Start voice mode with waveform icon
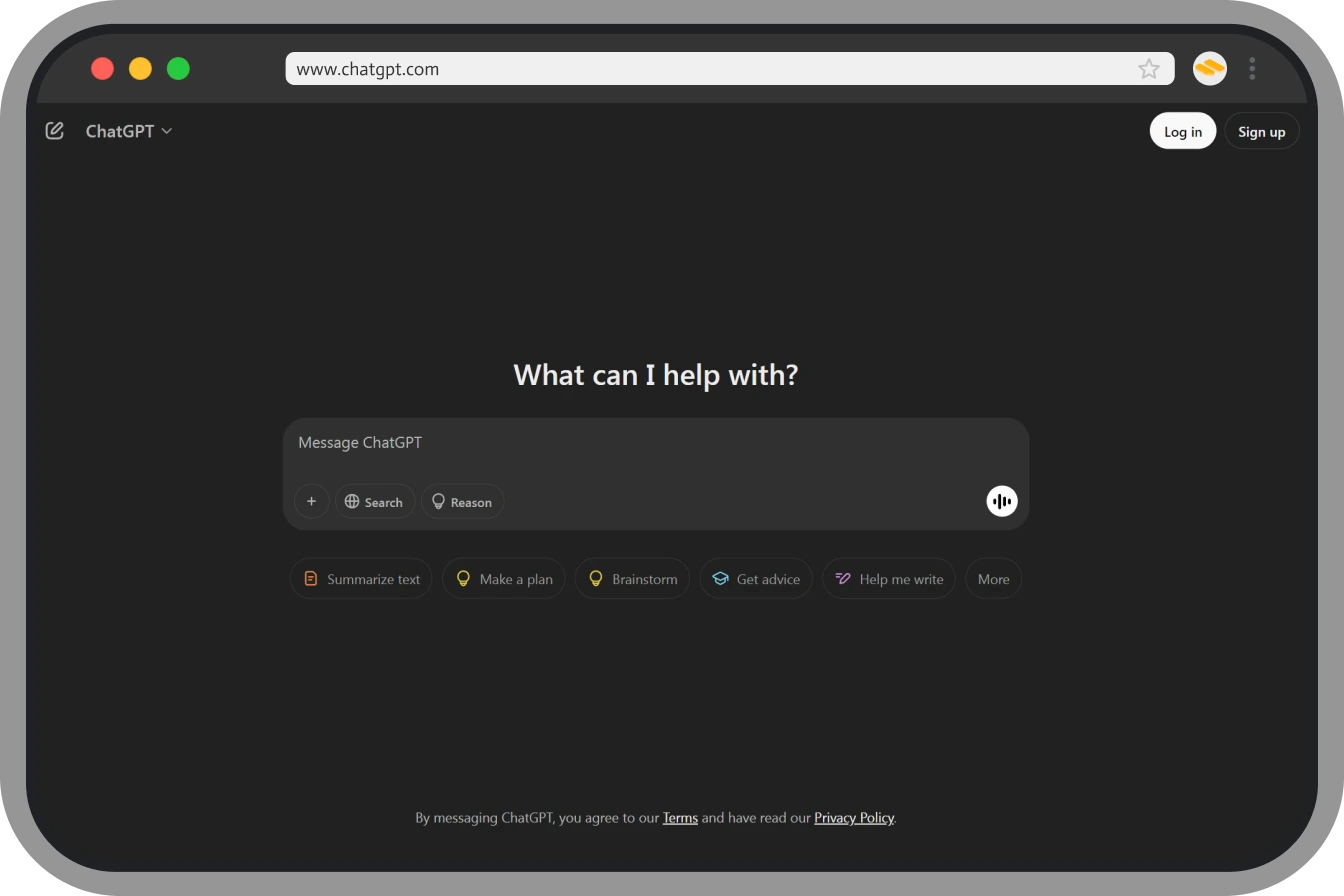Screen dimensions: 1344x896 (x=1001, y=501)
